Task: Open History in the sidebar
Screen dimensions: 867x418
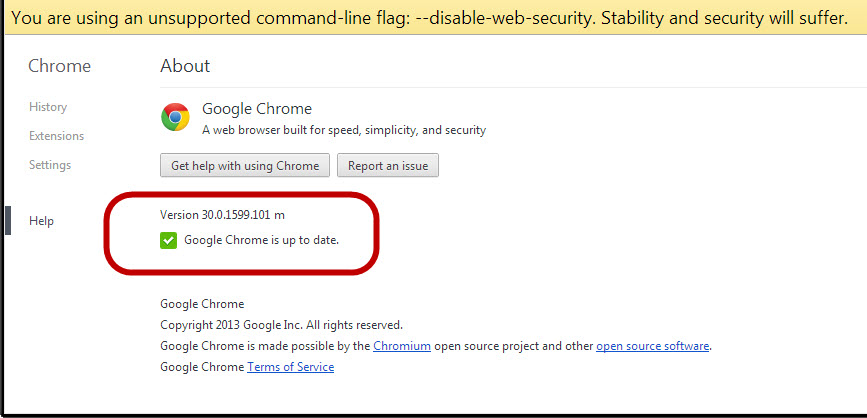Action: click(x=48, y=107)
